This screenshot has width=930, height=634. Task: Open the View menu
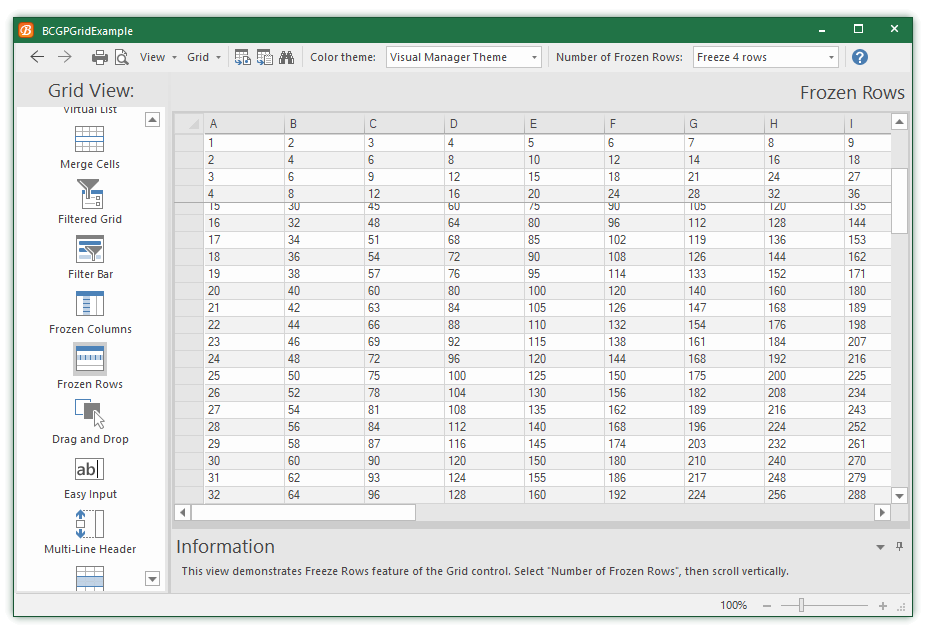point(156,57)
